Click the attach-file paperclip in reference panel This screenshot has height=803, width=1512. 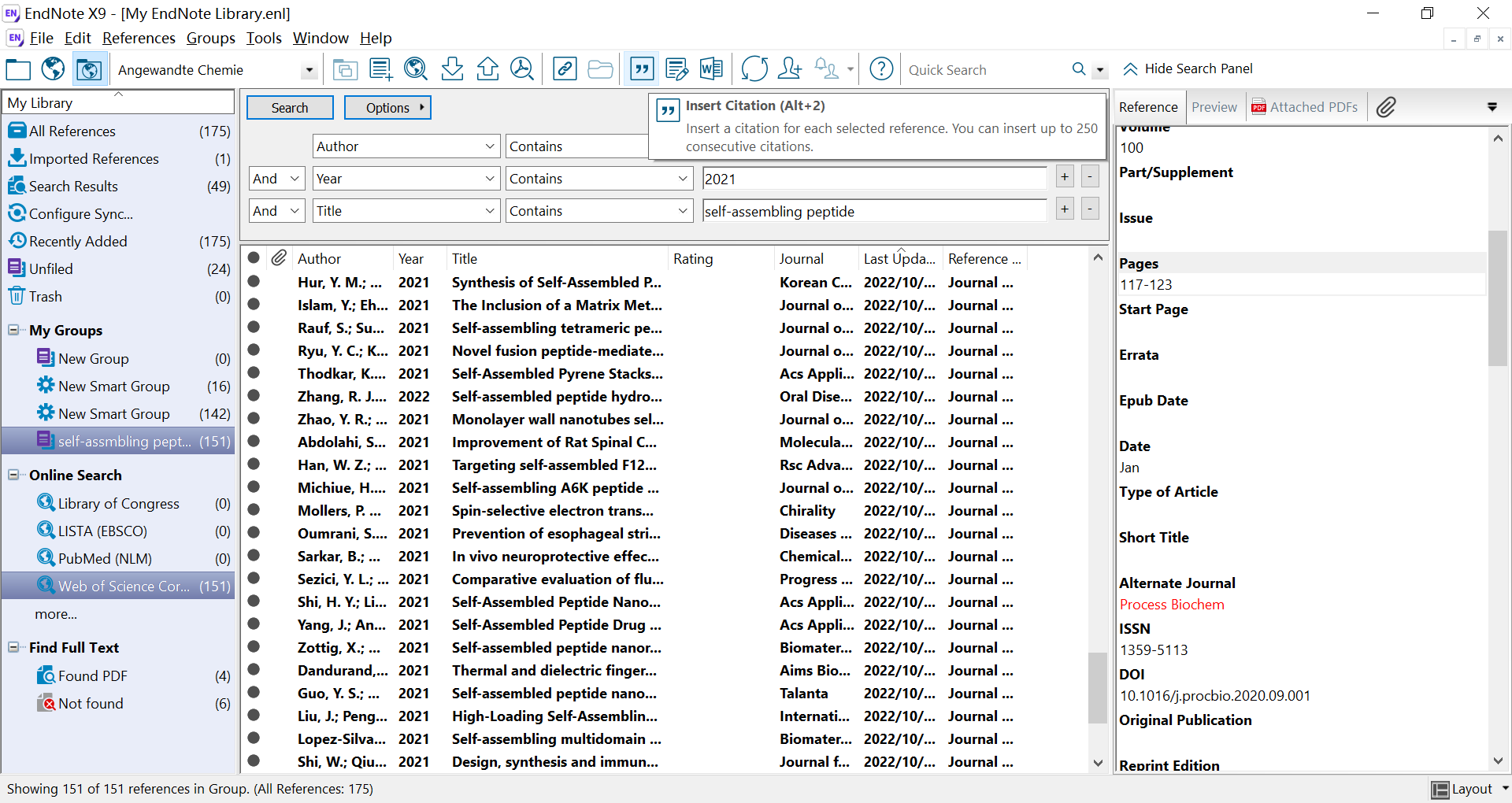[x=1386, y=107]
